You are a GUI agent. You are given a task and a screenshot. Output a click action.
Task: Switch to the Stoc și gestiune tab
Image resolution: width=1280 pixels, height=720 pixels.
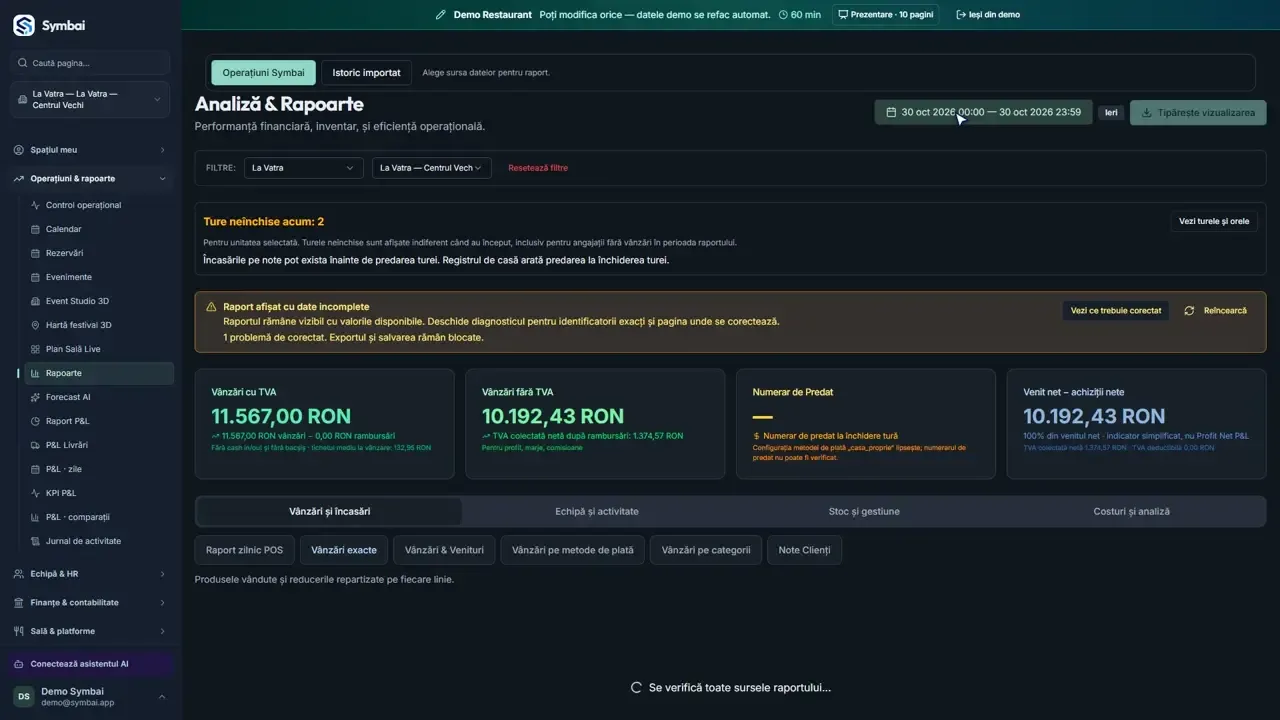click(x=864, y=512)
